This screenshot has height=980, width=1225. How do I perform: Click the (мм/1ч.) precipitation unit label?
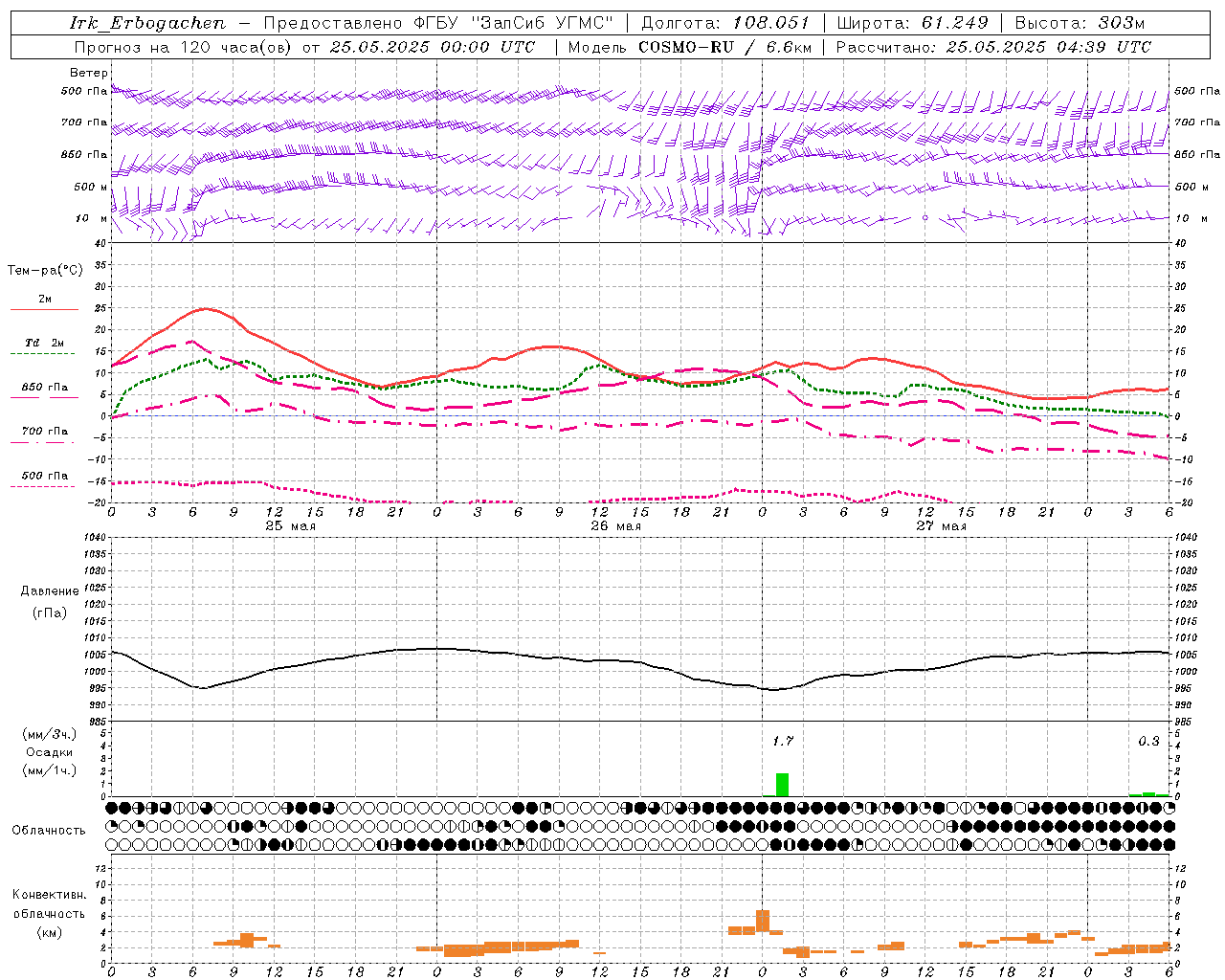pyautogui.click(x=49, y=770)
